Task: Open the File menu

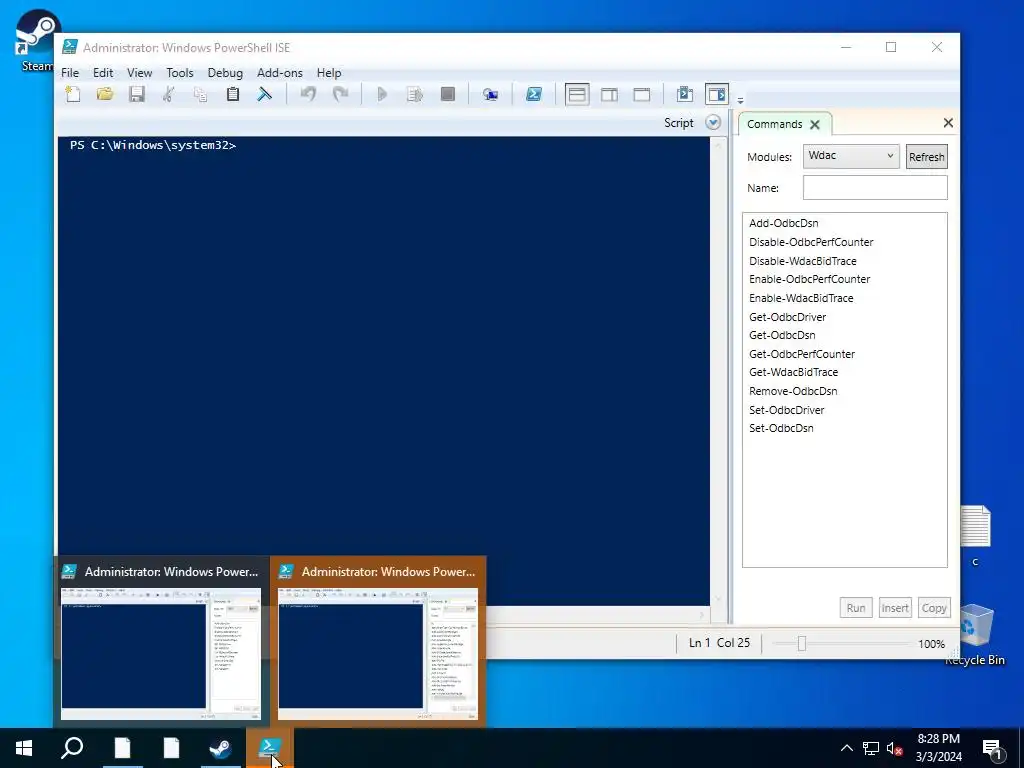Action: (70, 72)
